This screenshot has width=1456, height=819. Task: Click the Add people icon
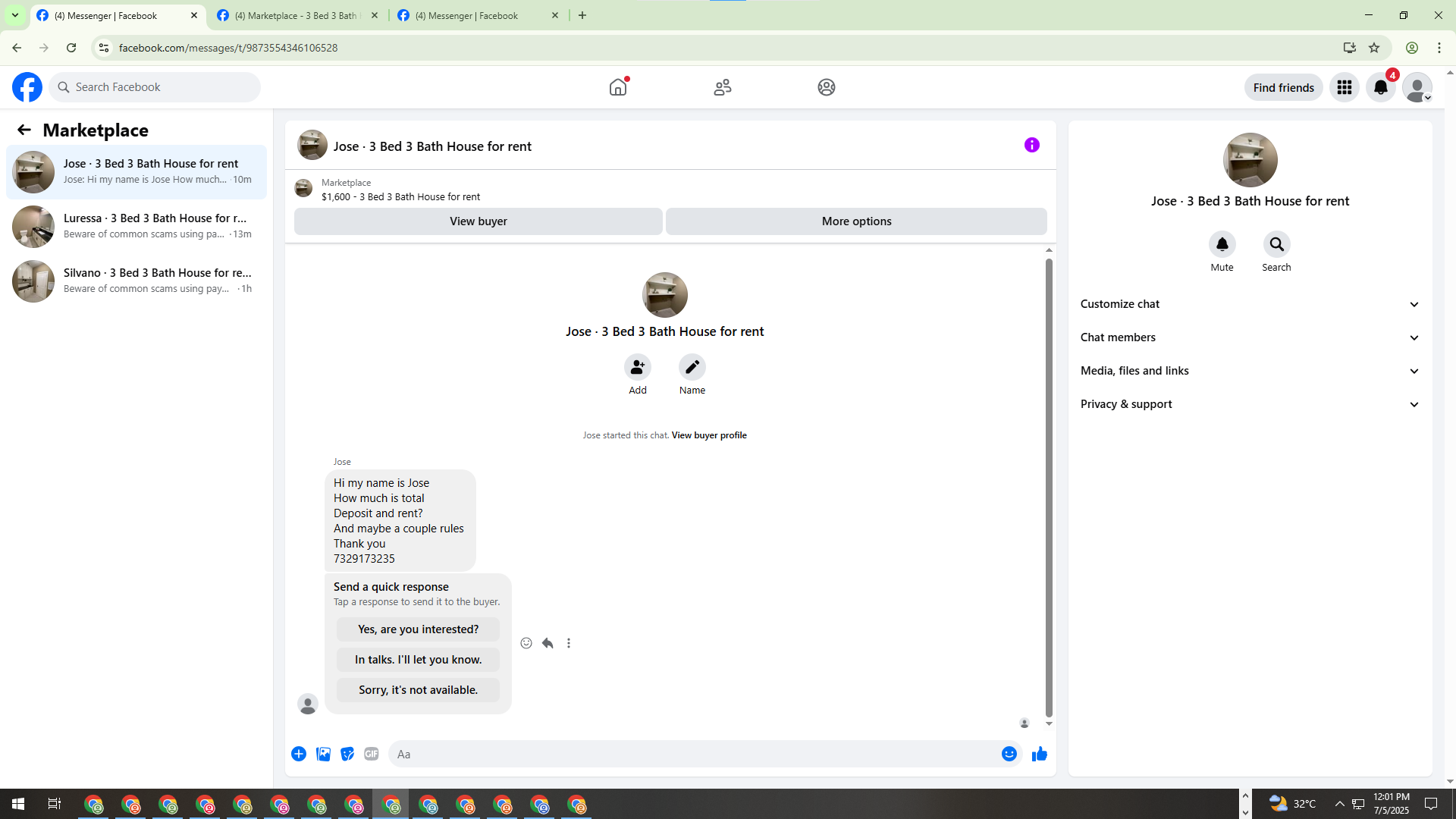[x=637, y=367]
